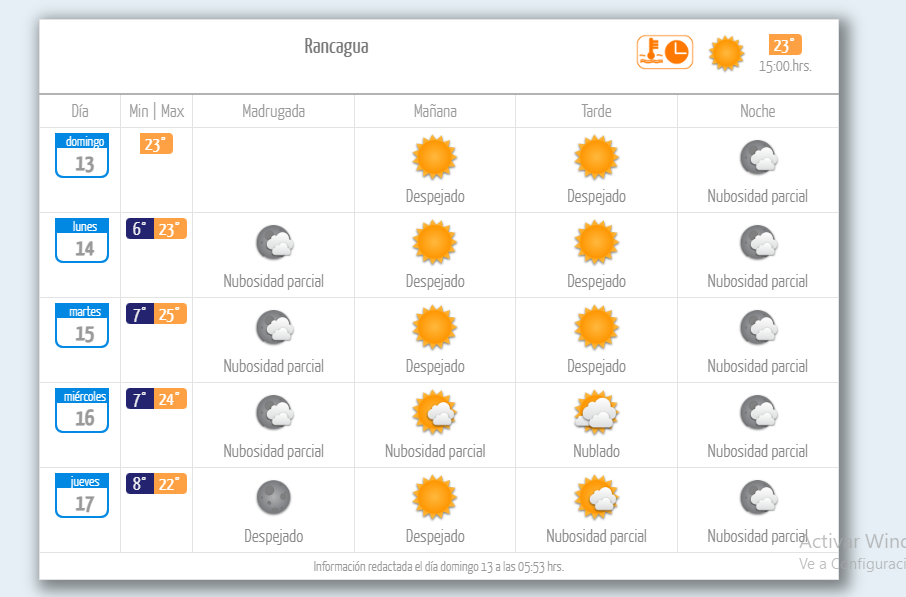Click the 6° minimum temperature for lunes
Viewport: 906px width, 597px height.
[140, 229]
